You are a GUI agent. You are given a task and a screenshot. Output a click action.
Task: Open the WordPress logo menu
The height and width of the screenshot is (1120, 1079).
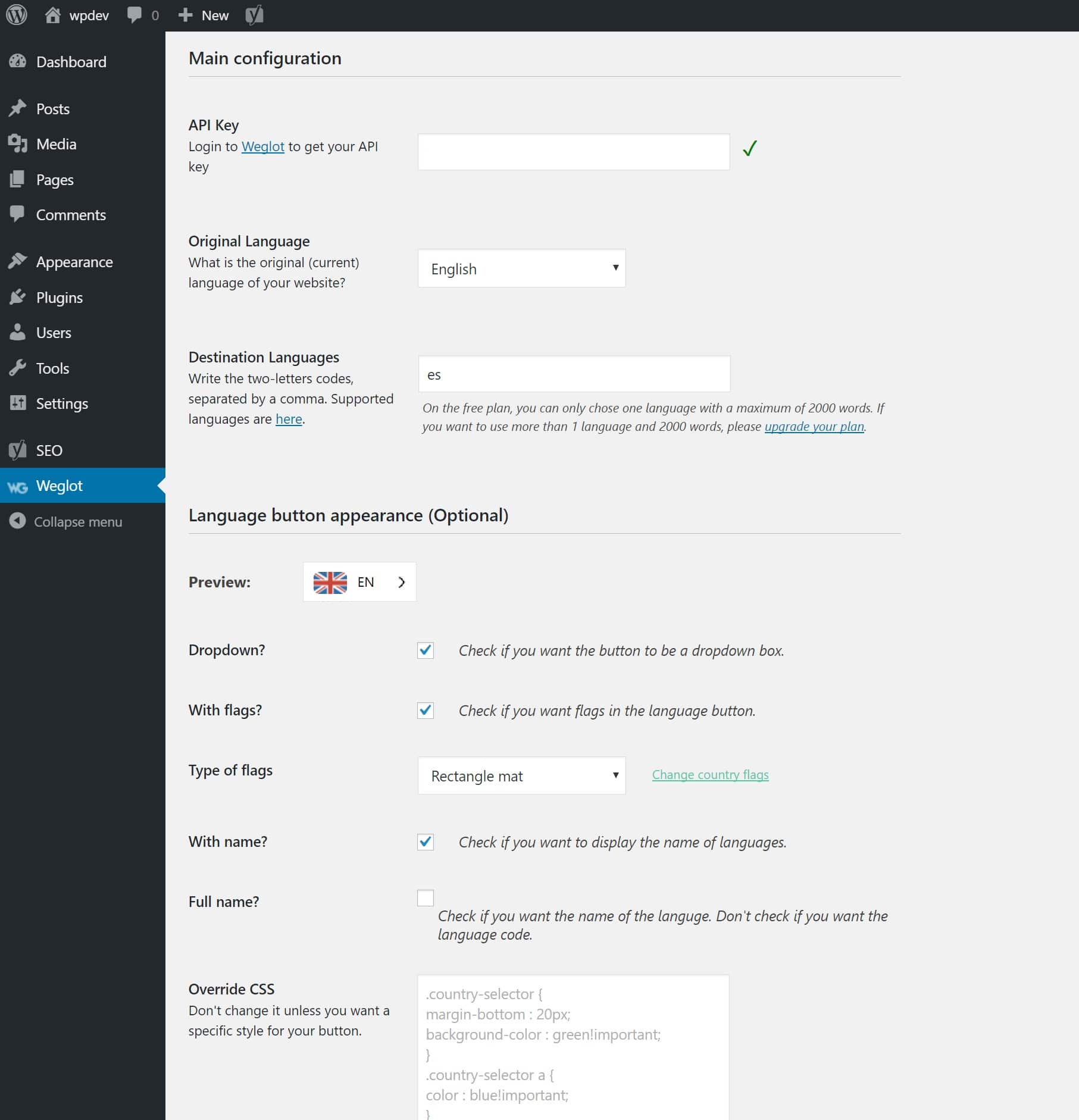coord(16,15)
